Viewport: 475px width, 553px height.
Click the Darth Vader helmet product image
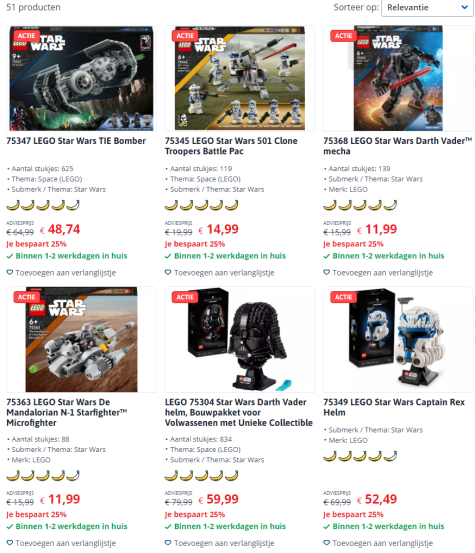click(x=240, y=339)
